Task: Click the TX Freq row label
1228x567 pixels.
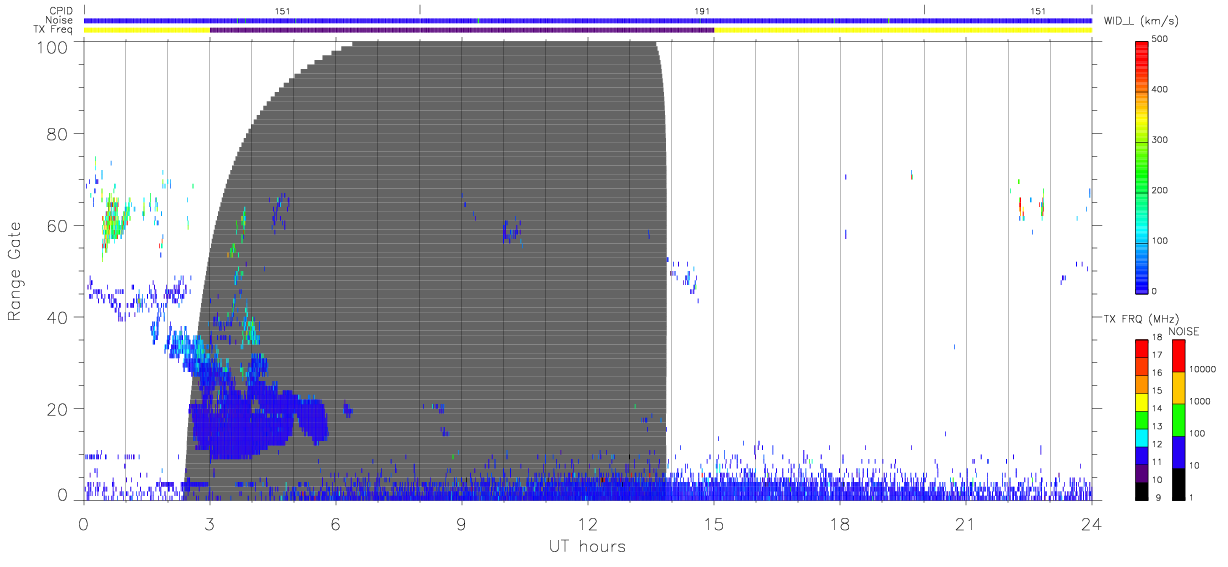Action: 53,30
